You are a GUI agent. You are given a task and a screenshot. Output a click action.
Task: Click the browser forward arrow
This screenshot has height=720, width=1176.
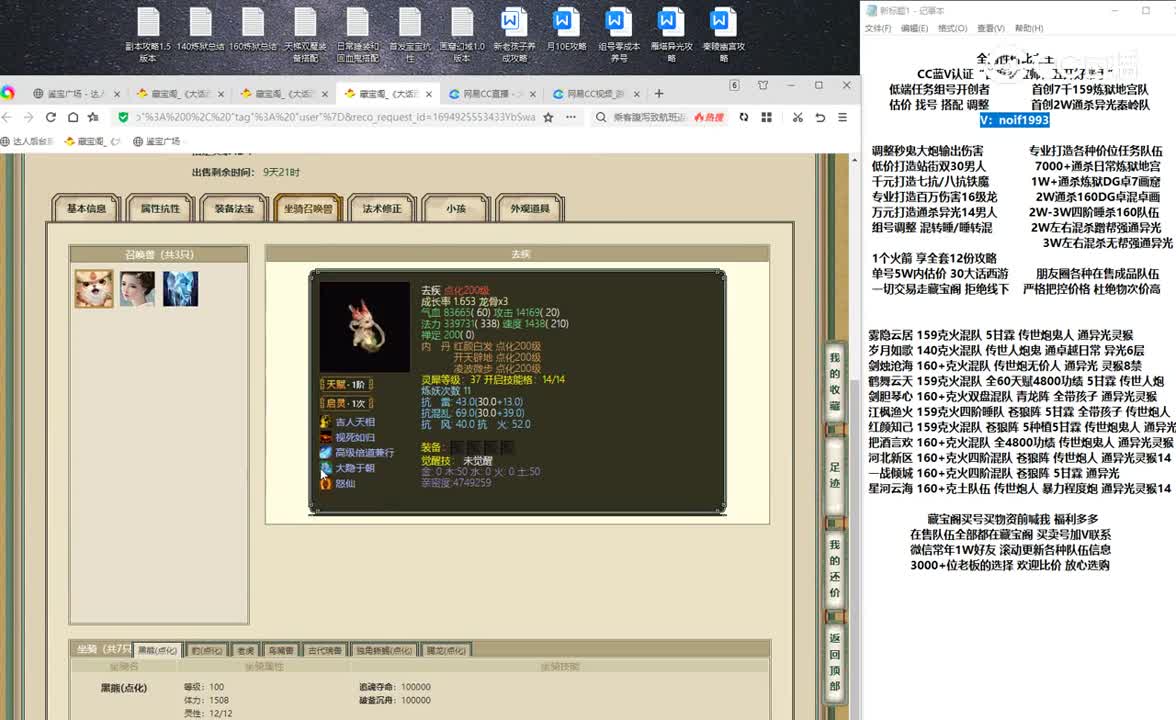[28, 117]
